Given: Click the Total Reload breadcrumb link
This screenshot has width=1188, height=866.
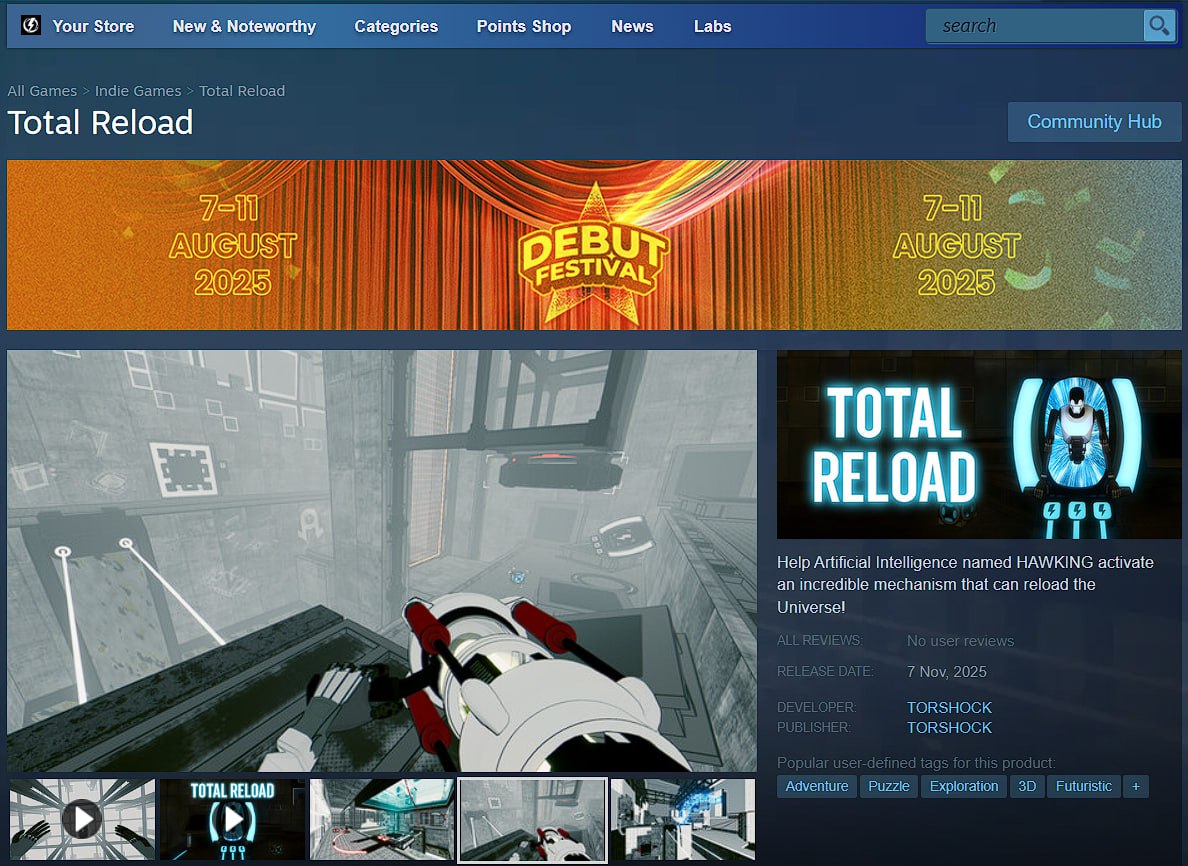Looking at the screenshot, I should pyautogui.click(x=242, y=91).
